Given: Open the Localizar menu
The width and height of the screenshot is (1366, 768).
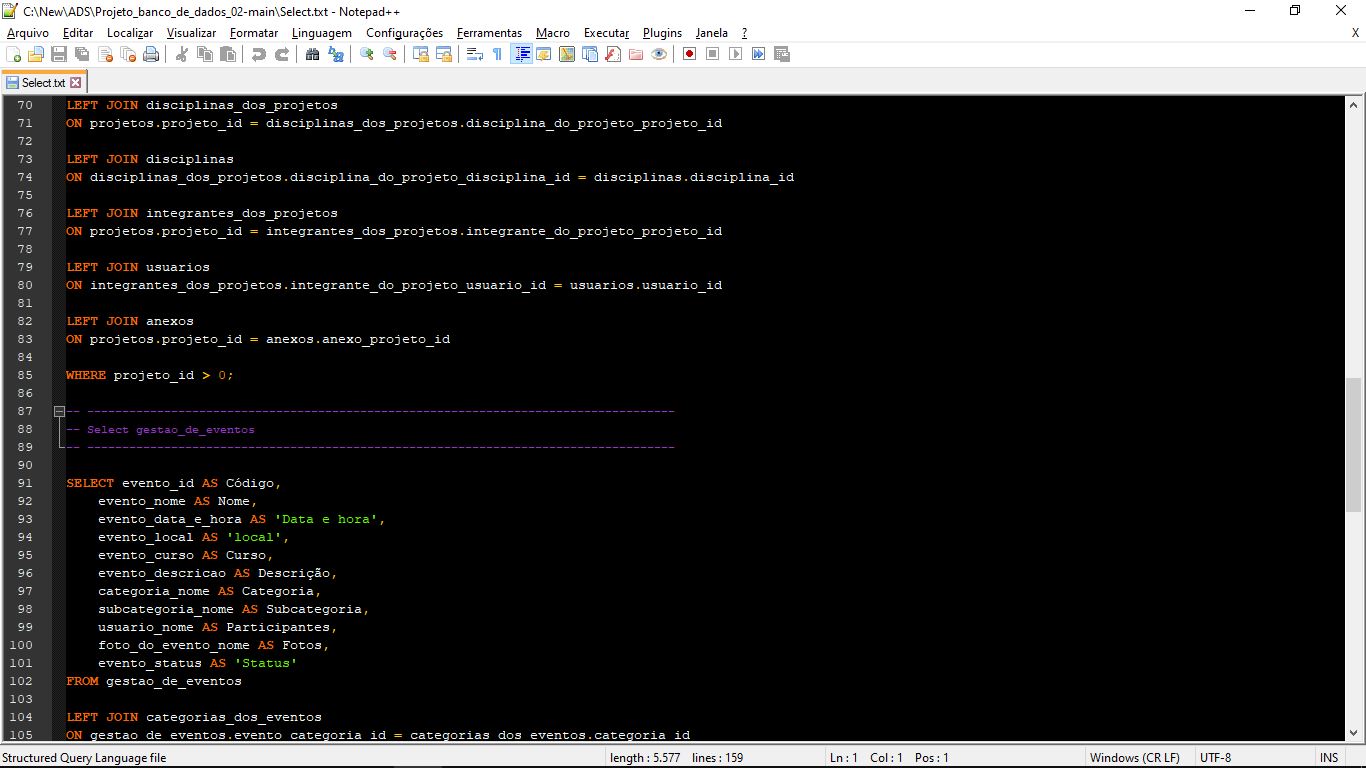Looking at the screenshot, I should 130,33.
